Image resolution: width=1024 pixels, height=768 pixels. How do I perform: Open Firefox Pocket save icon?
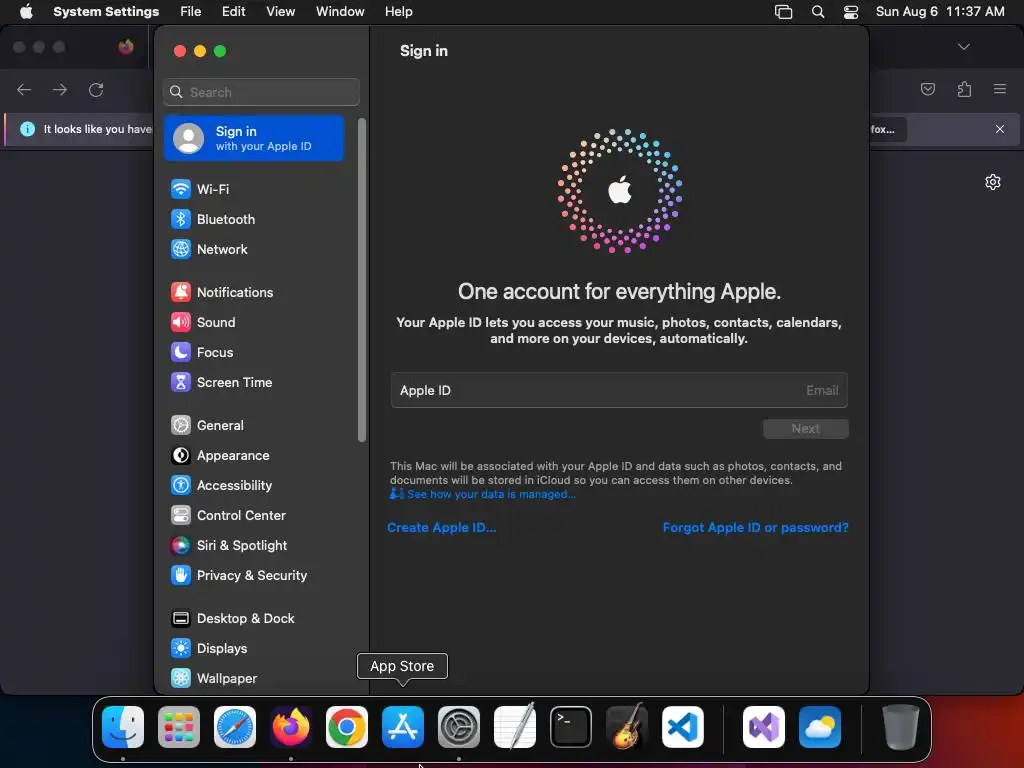click(x=928, y=89)
